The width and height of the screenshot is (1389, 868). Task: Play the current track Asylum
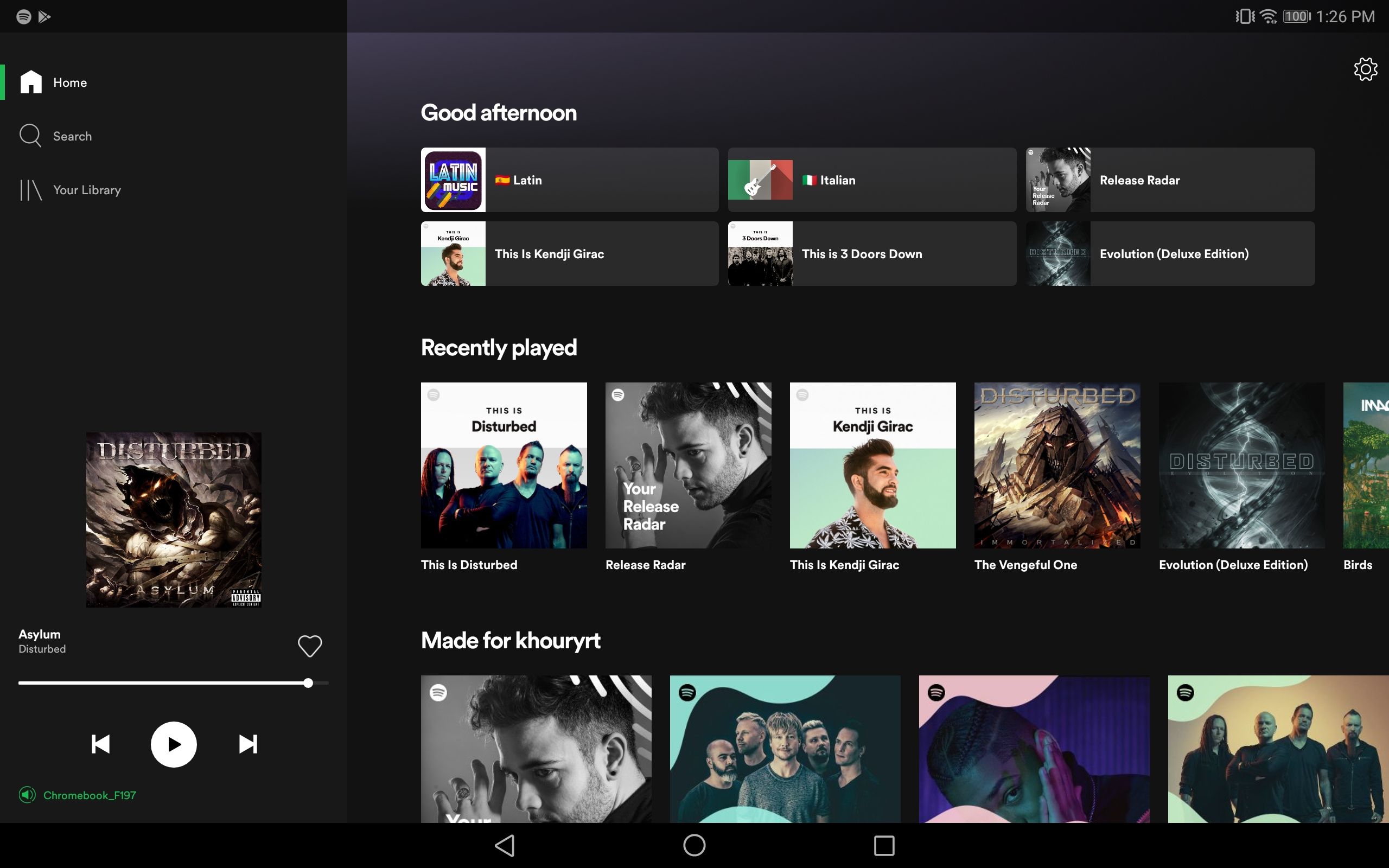tap(173, 744)
